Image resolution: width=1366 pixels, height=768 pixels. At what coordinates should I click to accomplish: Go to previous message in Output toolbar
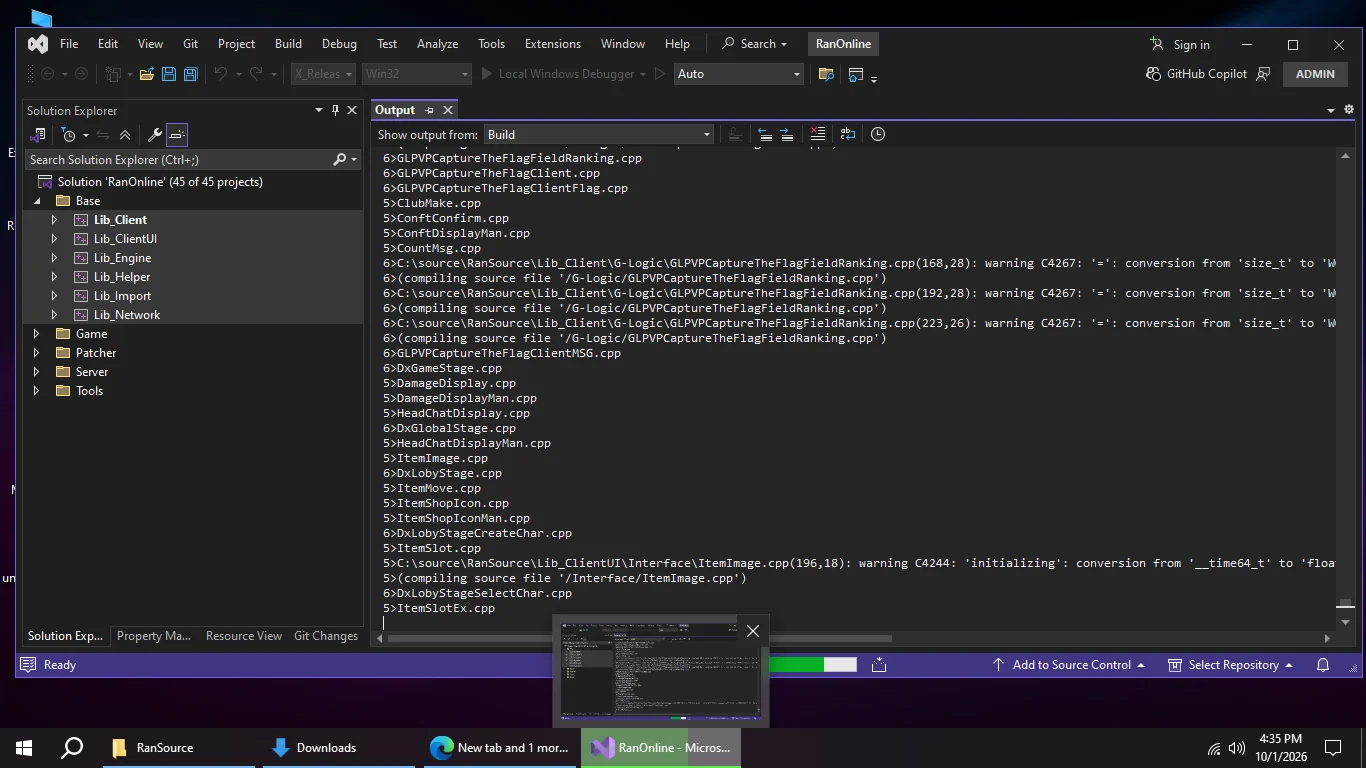pos(764,134)
